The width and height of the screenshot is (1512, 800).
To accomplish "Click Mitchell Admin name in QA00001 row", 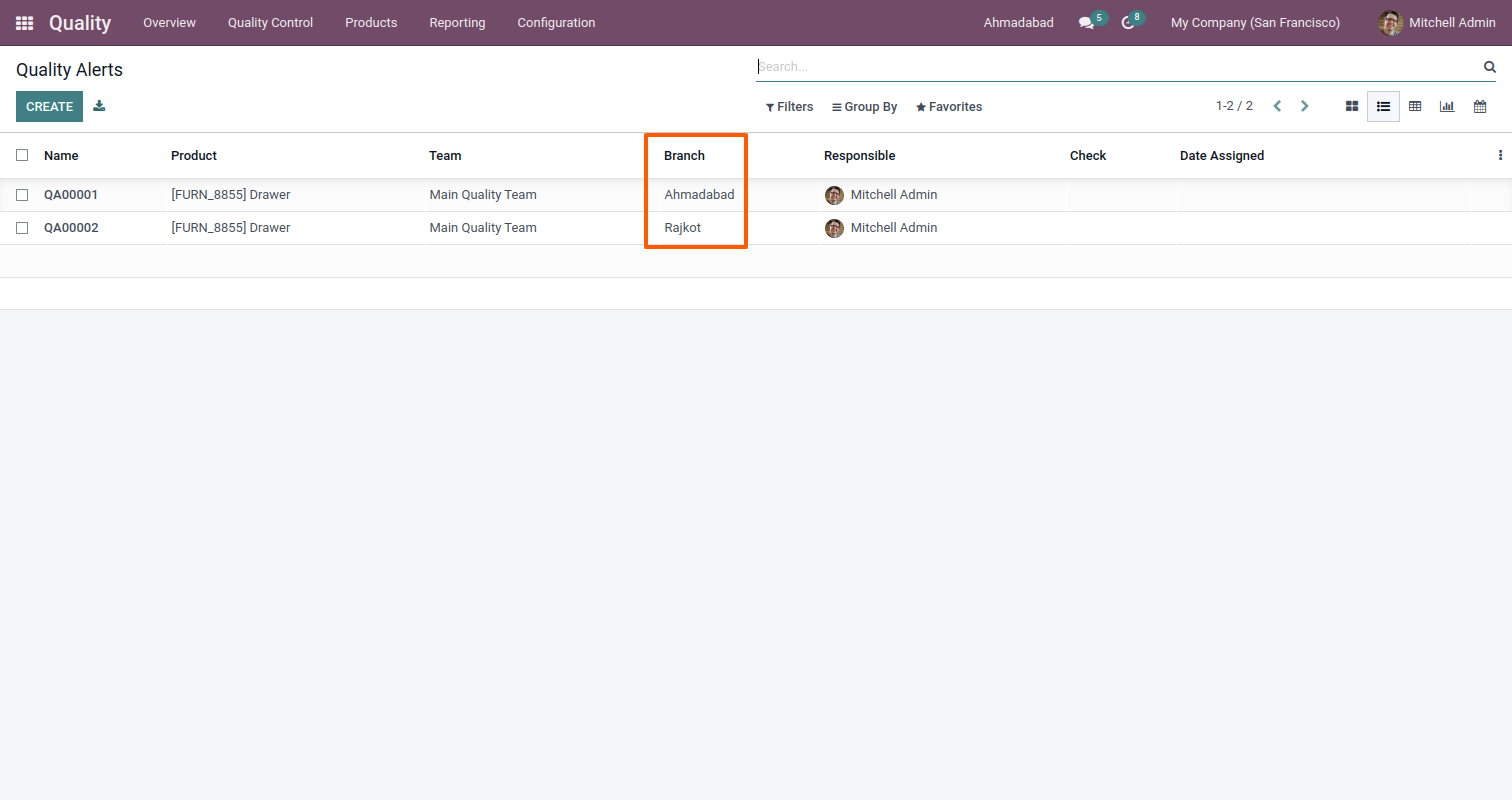I will [x=894, y=195].
